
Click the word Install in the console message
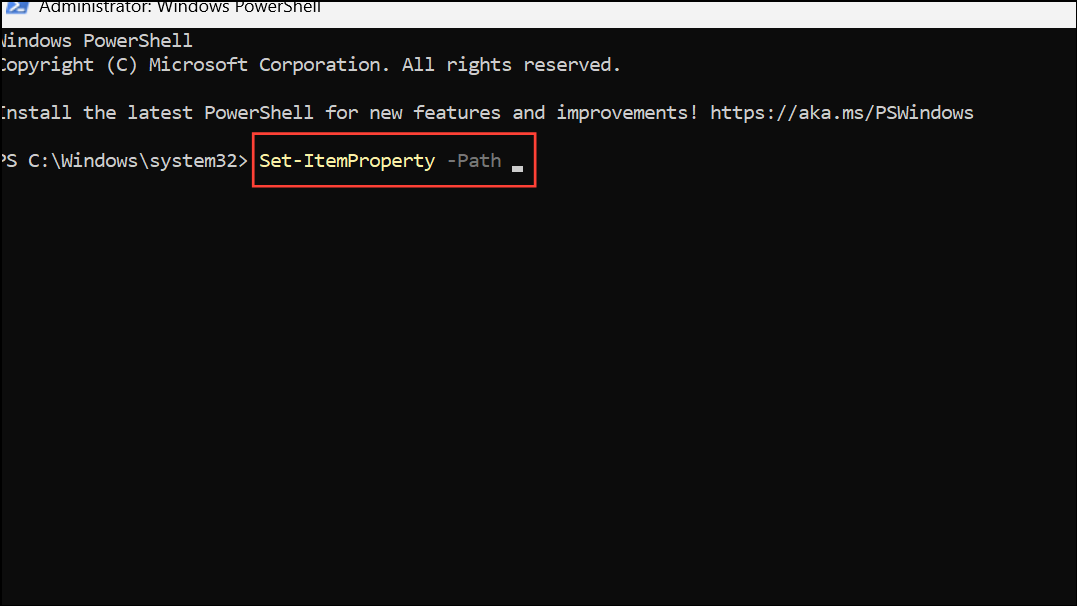(x=36, y=113)
